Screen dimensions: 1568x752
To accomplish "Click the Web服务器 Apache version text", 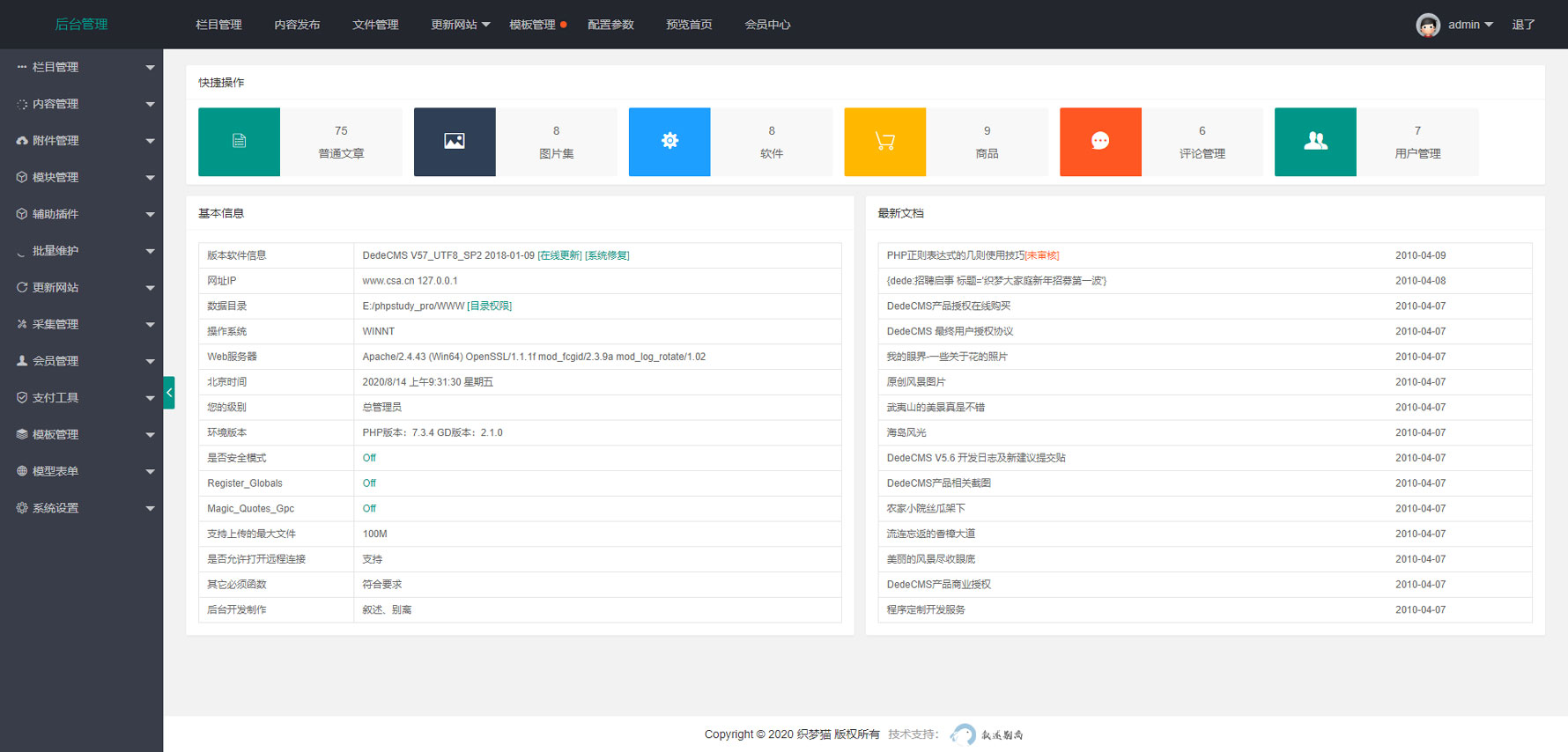I will tap(534, 357).
